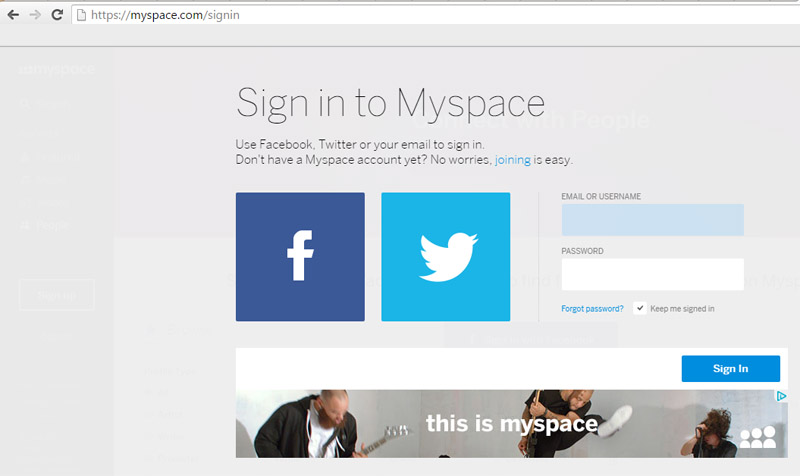
Task: Click the Myspace people logo in banner
Action: pos(758,437)
